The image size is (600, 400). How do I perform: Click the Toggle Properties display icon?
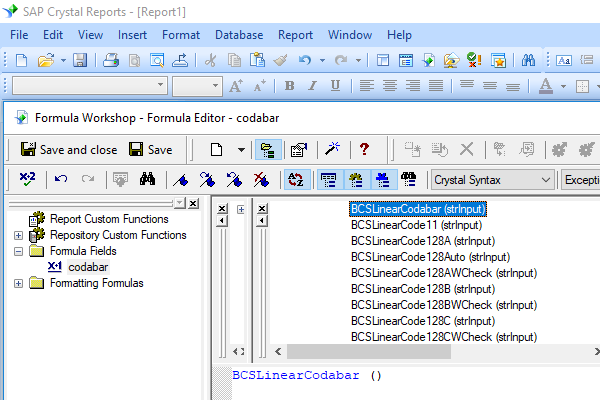(x=299, y=149)
